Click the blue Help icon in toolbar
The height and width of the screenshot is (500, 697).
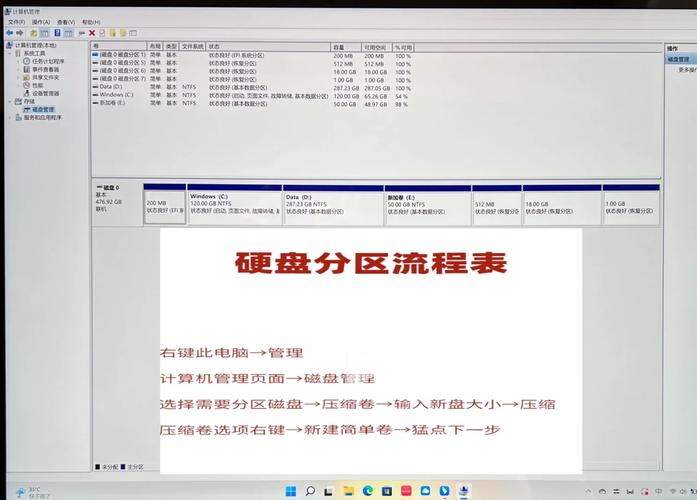tap(57, 33)
